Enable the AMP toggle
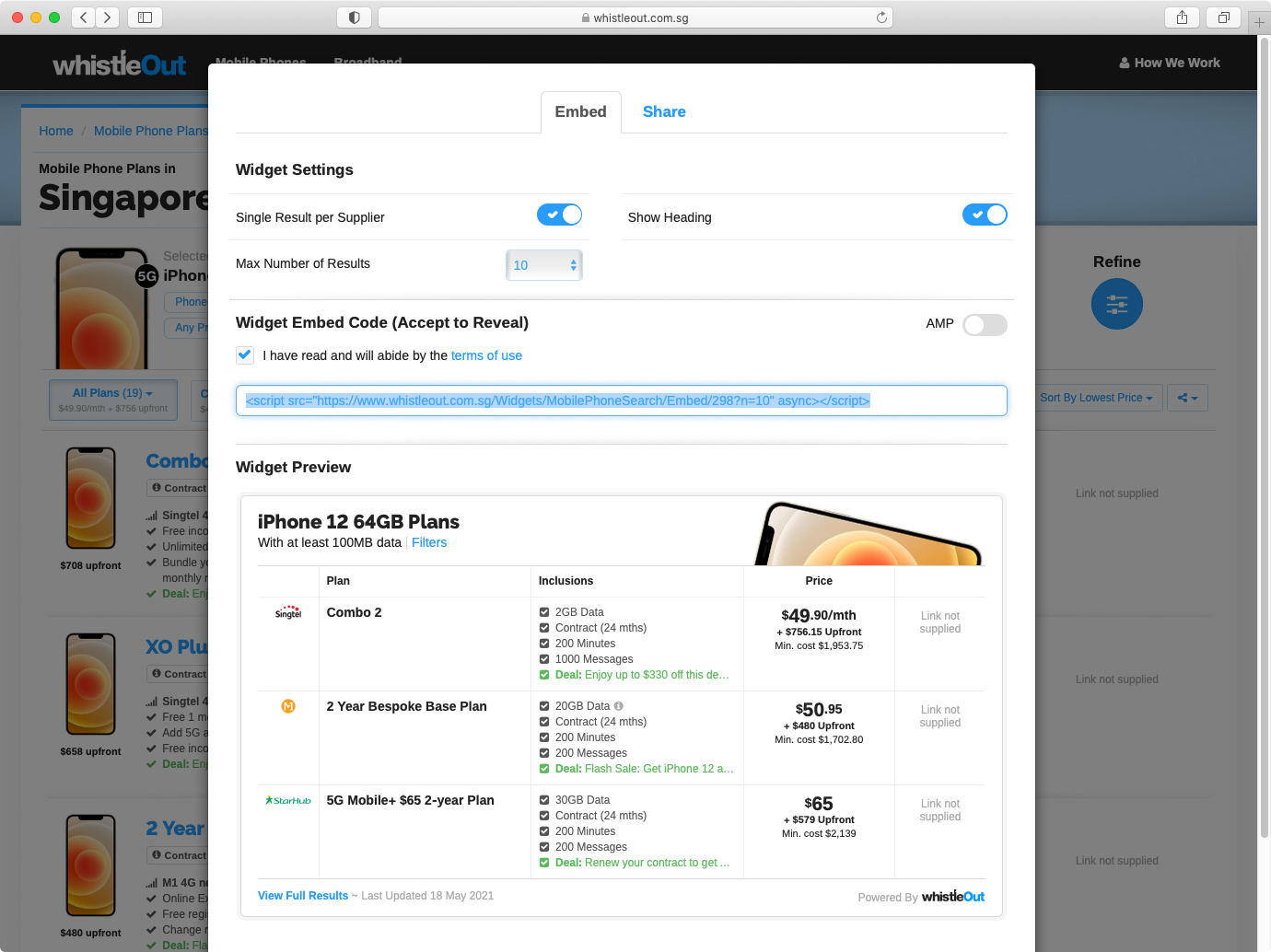This screenshot has width=1271, height=952. click(x=984, y=325)
